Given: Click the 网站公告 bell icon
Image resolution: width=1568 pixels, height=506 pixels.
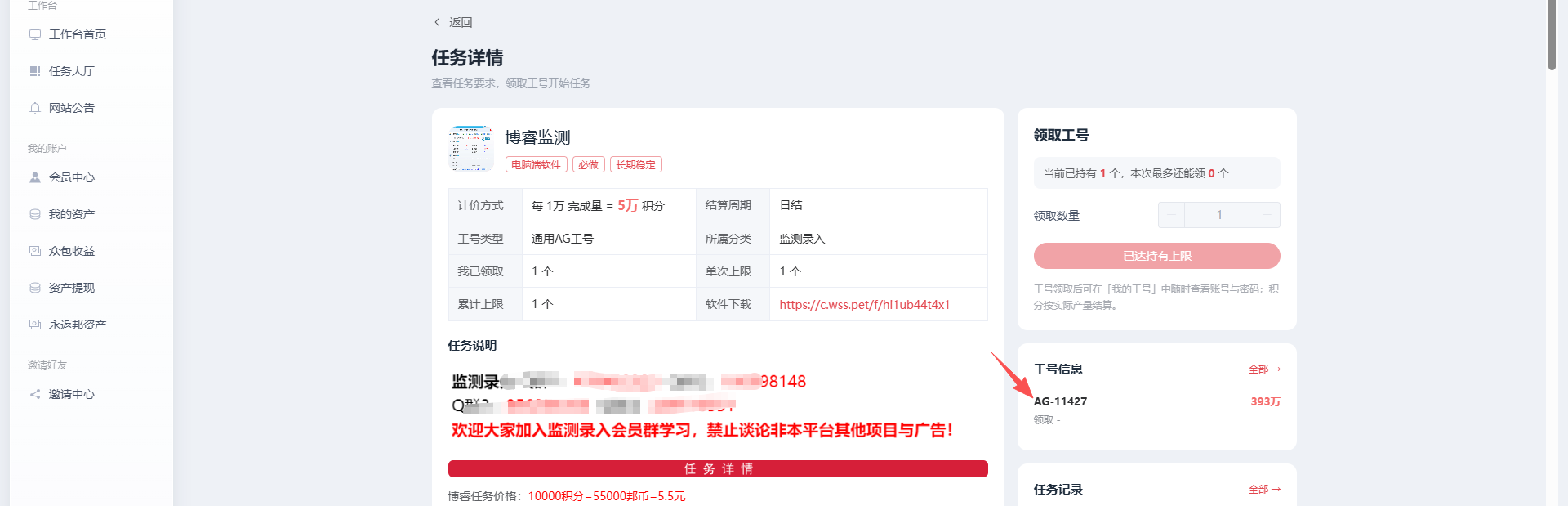Looking at the screenshot, I should point(35,108).
